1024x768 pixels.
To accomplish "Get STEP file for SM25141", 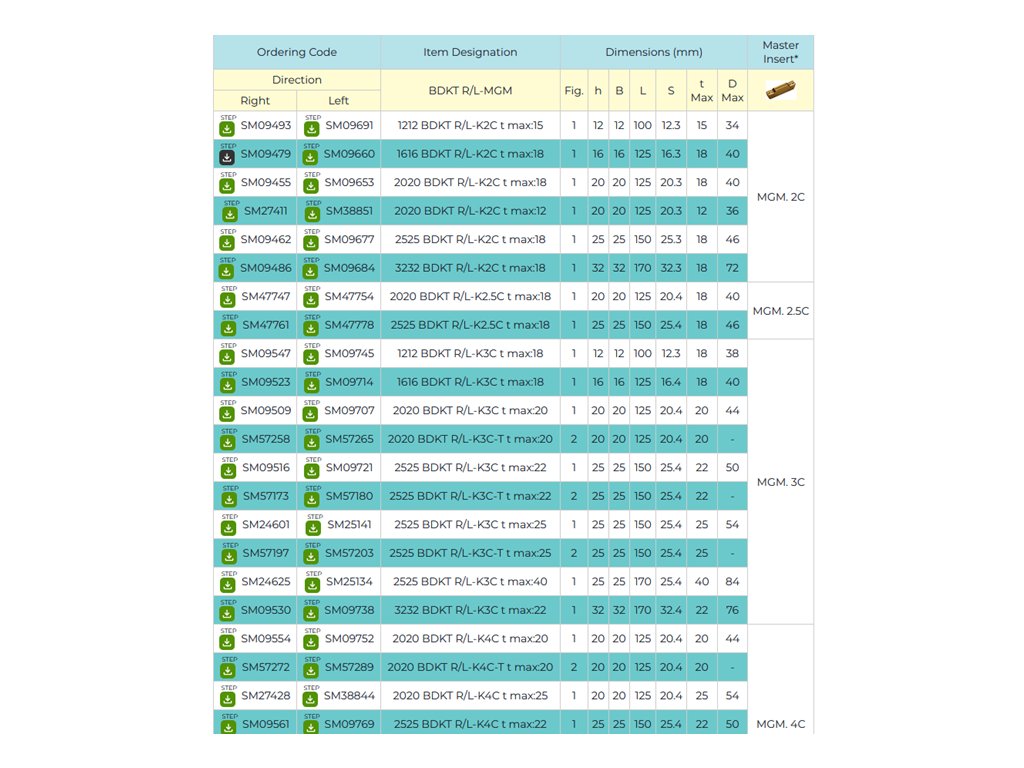I will 313,526.
